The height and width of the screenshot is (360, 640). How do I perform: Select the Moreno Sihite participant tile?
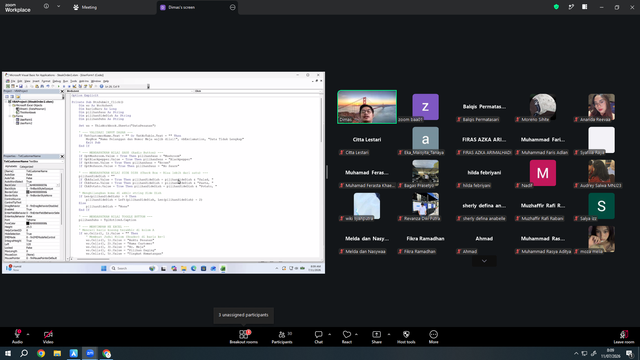(x=542, y=107)
